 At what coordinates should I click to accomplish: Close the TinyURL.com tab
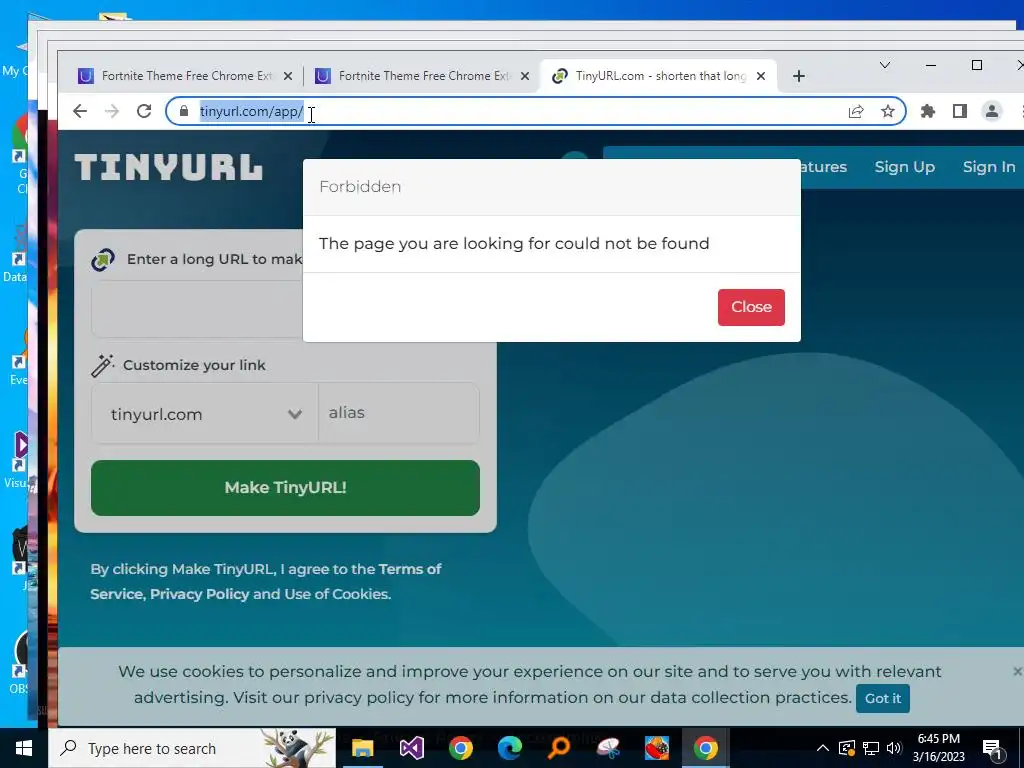tap(761, 76)
